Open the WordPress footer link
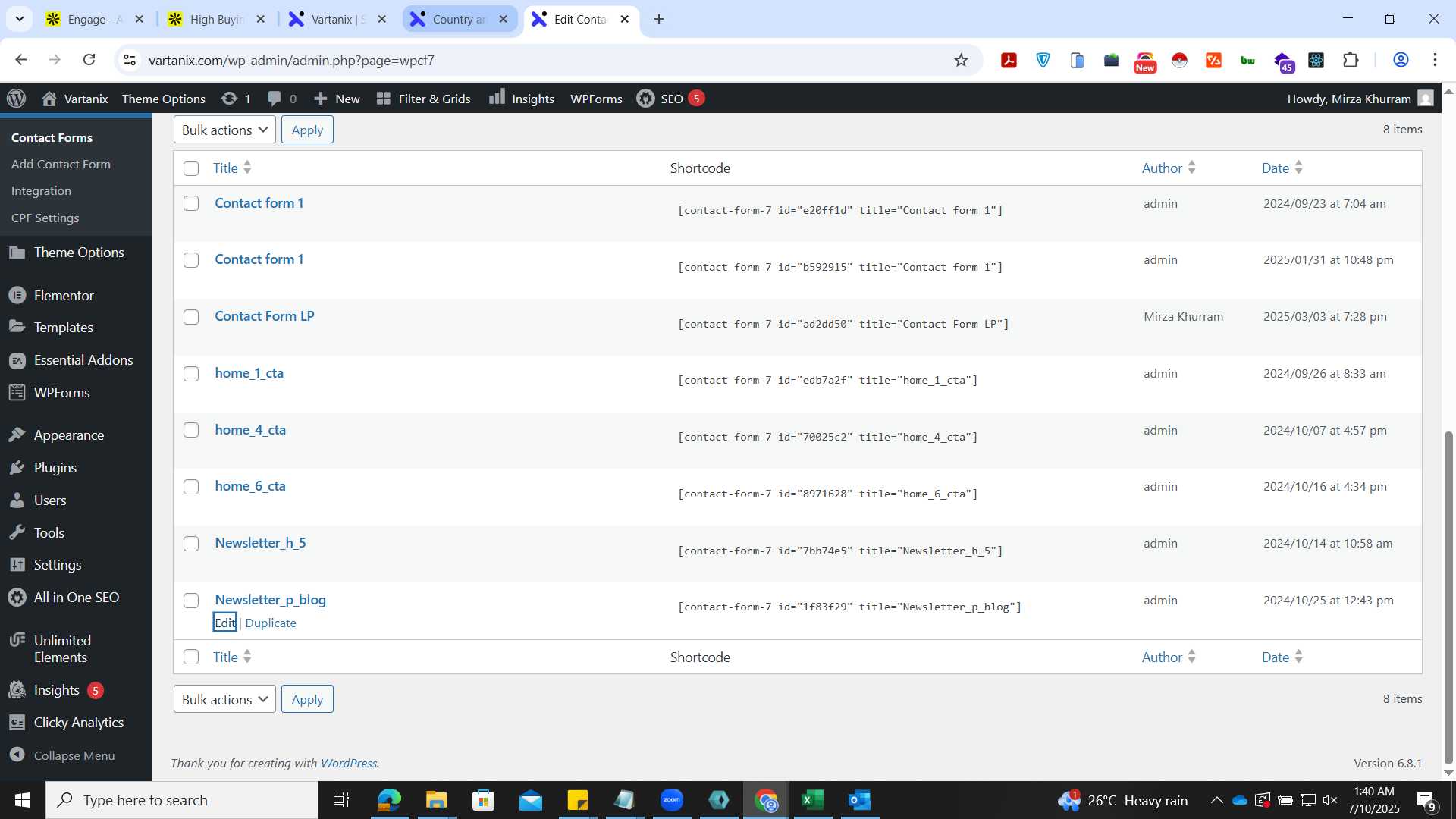Viewport: 1456px width, 819px height. click(348, 763)
